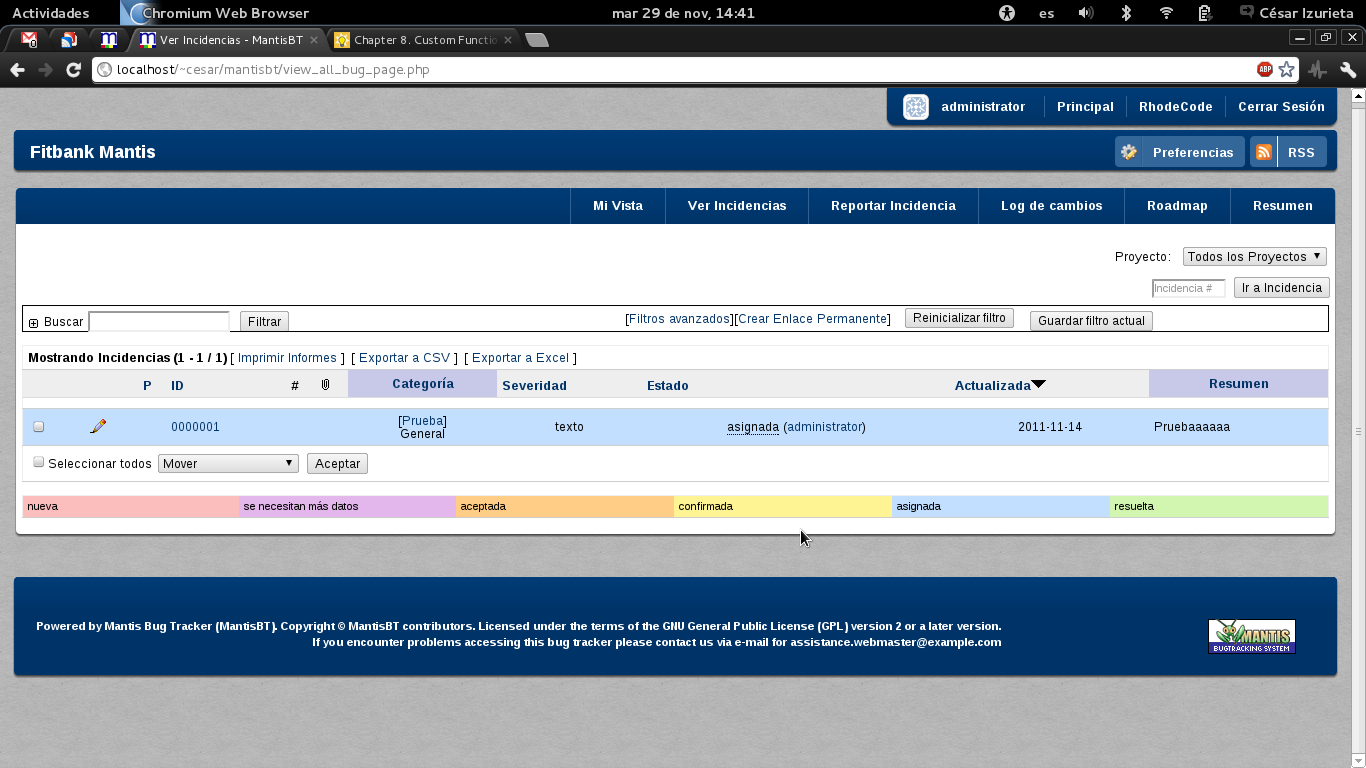Click the pencil edit icon for issue 0000001
This screenshot has width=1366, height=768.
(x=98, y=426)
